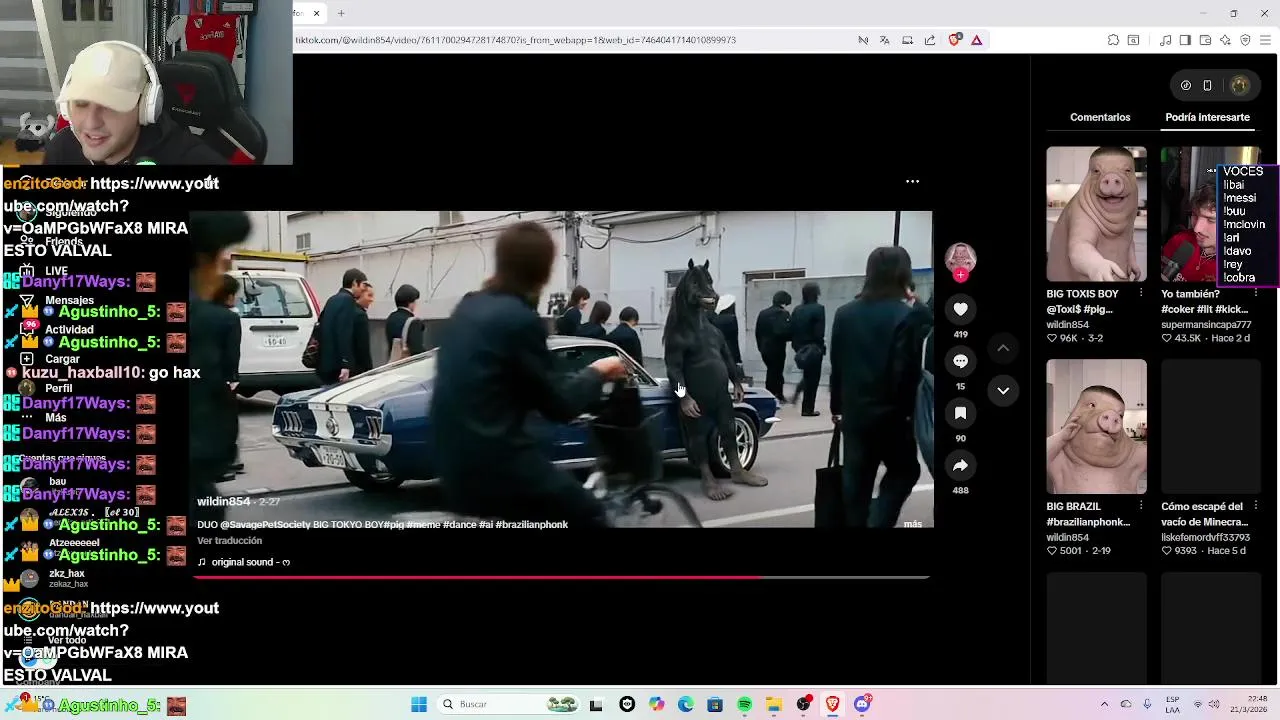Viewport: 1280px width, 720px height.
Task: Click 'Mensajes' in the TikTok sidebar
Action: tap(69, 300)
